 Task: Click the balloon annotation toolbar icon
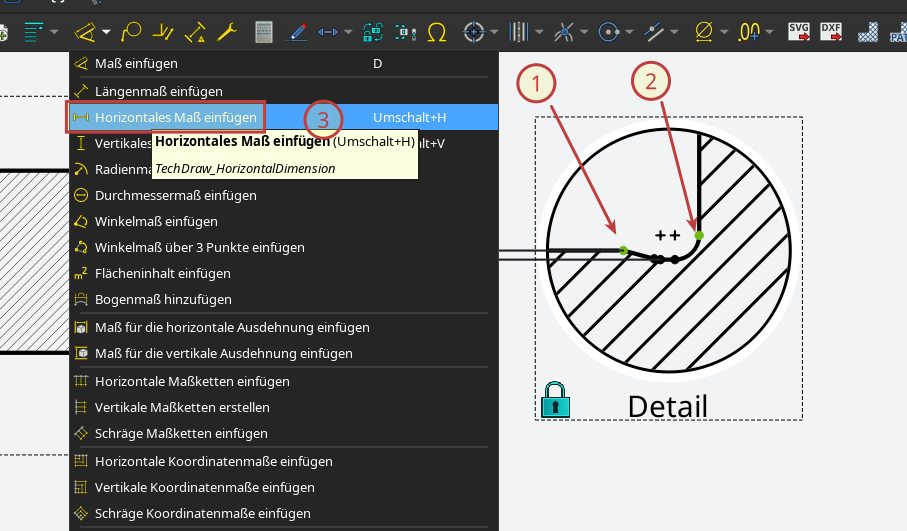131,32
